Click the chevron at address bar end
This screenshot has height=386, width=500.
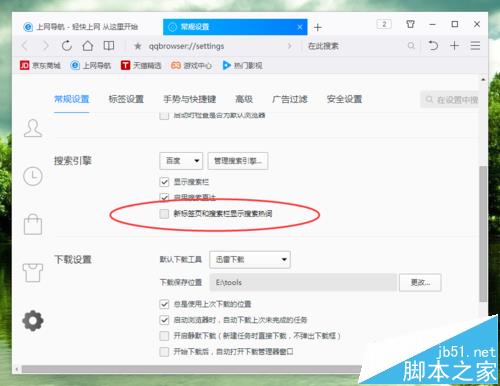coord(289,46)
